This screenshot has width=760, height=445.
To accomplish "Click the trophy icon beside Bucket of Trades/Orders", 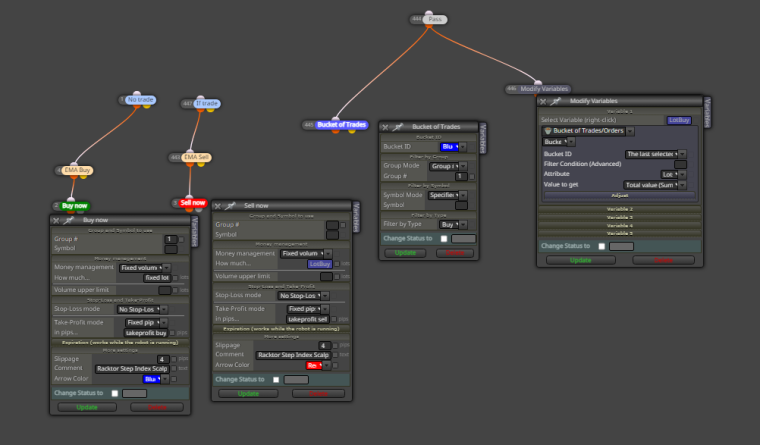I will click(548, 131).
